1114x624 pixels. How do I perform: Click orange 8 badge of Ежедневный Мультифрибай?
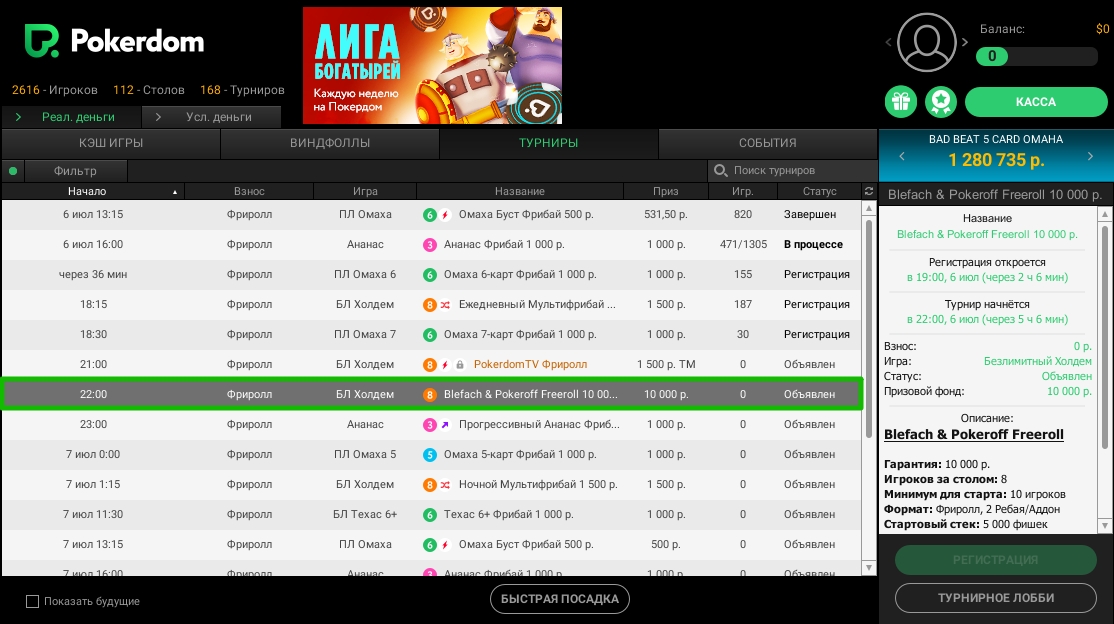pos(430,305)
